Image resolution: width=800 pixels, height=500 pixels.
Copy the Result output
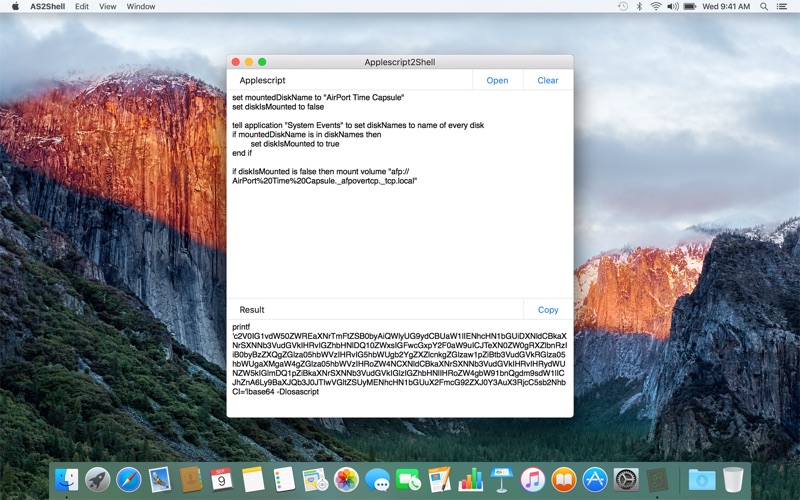point(548,310)
